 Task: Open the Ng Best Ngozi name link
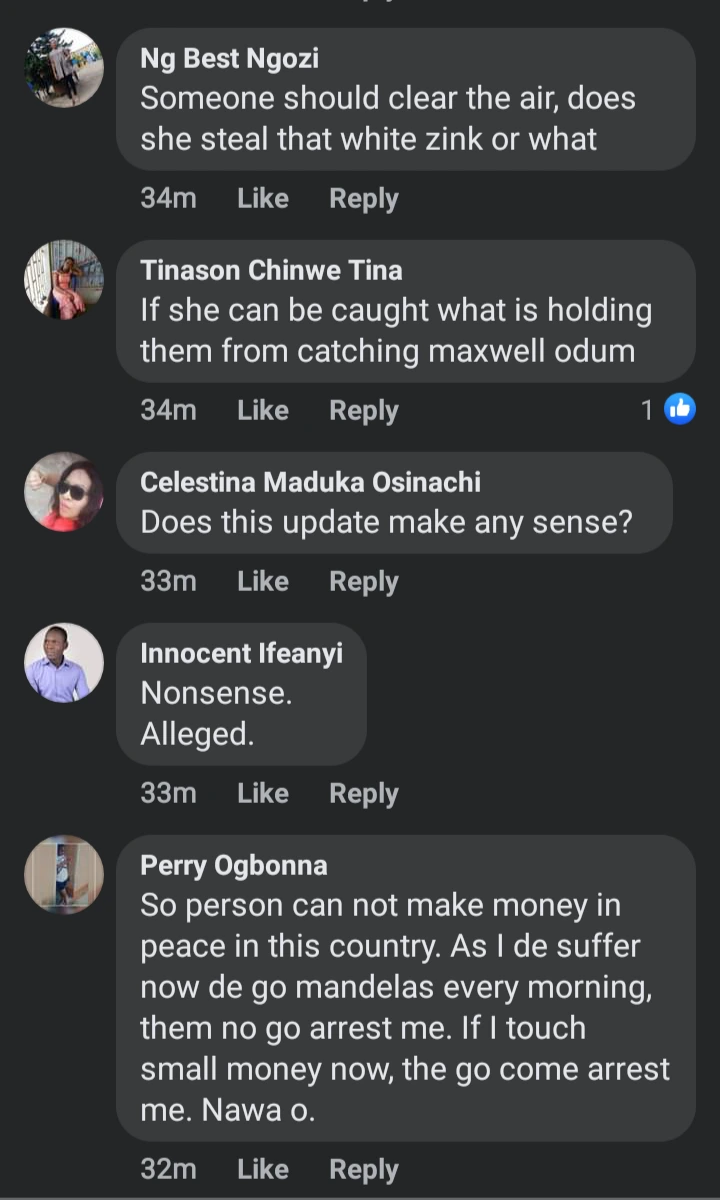[x=229, y=59]
